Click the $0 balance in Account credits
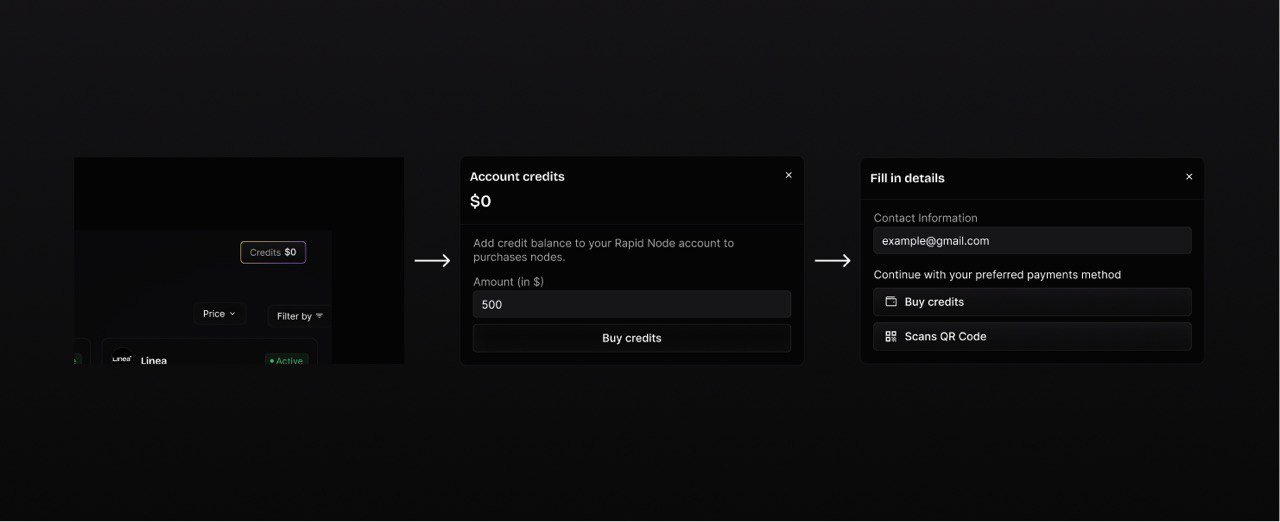Viewport: 1280px width, 522px height. click(x=481, y=201)
